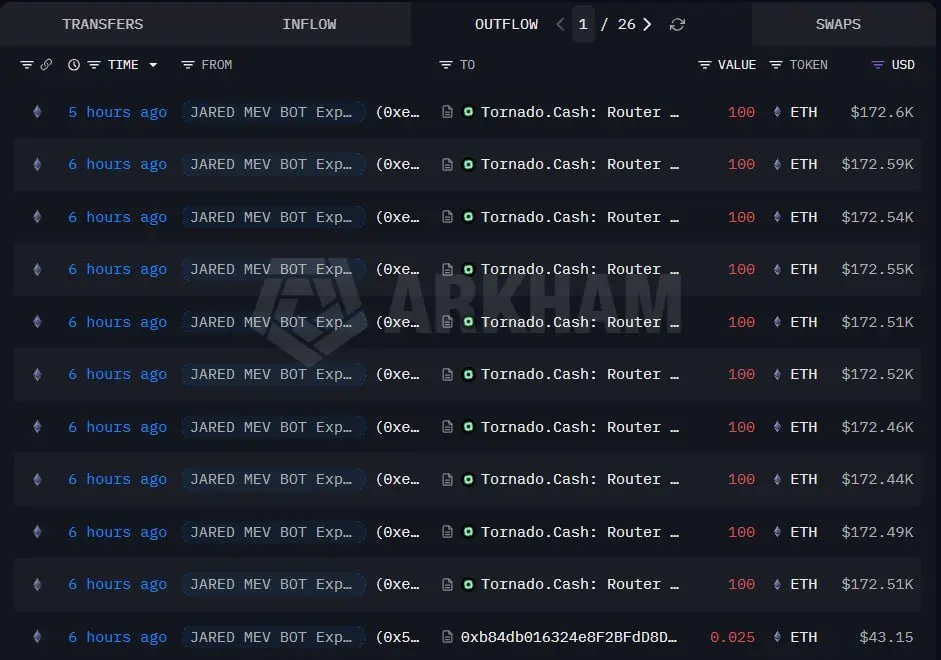Screen dimensions: 941x660
Task: Click the chain link icon in header
Action: tap(46, 64)
